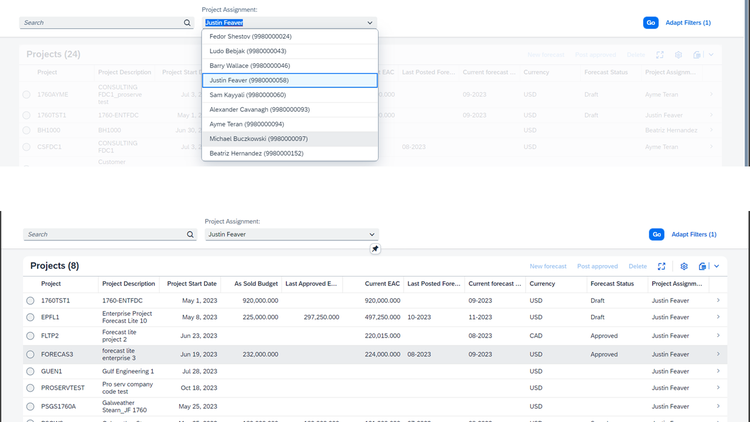Click Forecast Status column header in lower table

click(x=612, y=284)
